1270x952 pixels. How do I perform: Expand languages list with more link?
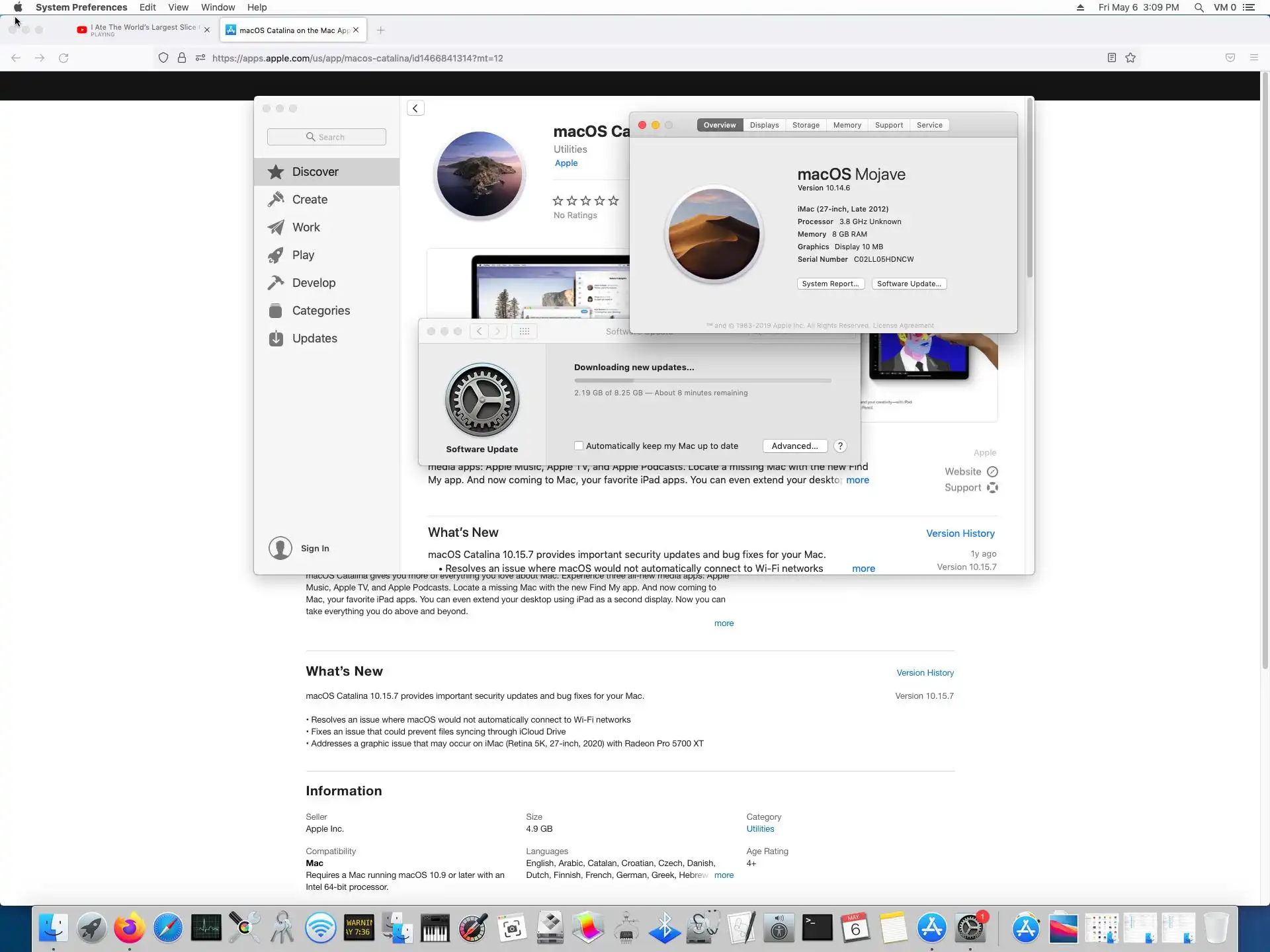[x=724, y=875]
